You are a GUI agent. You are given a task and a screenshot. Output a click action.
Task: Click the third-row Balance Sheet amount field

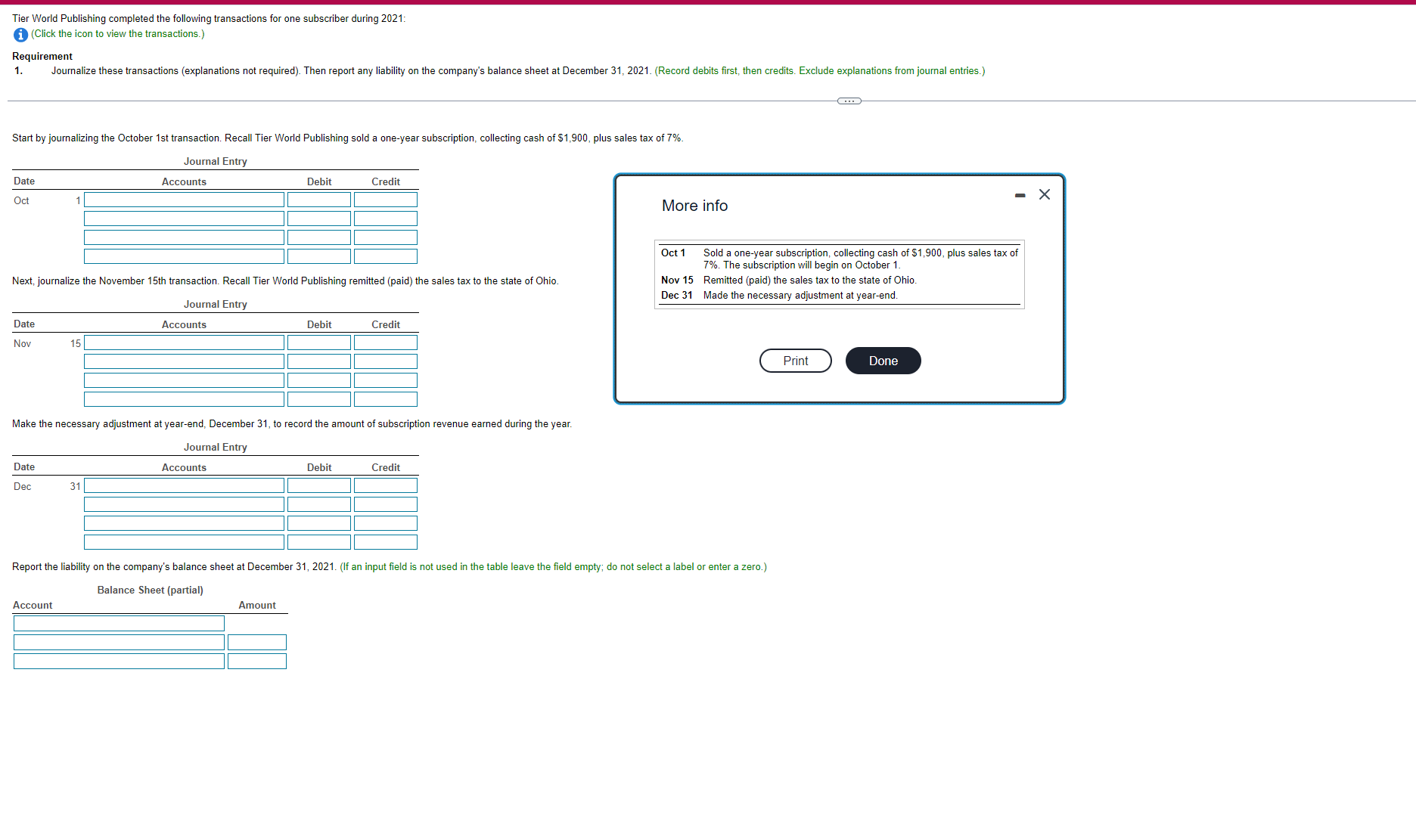tap(257, 661)
